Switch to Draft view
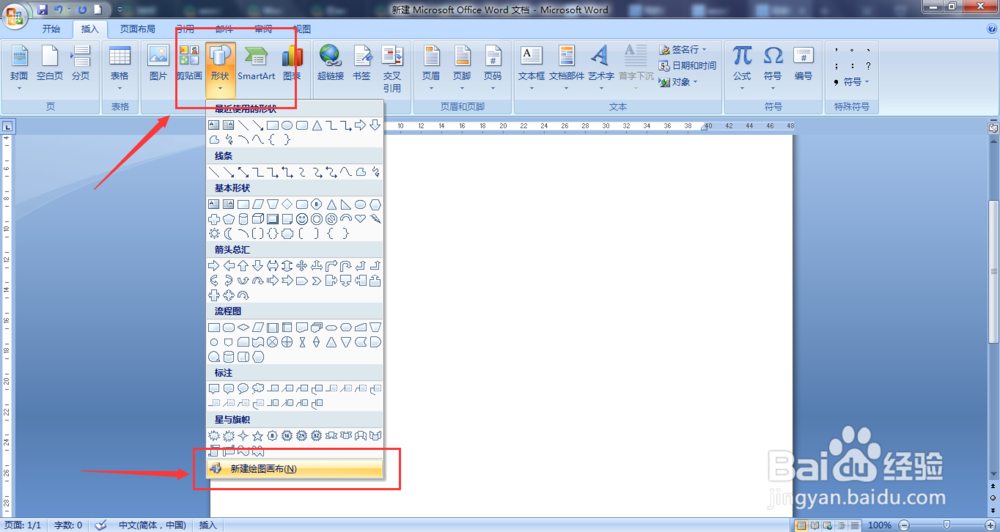This screenshot has width=1000, height=532. 855,525
